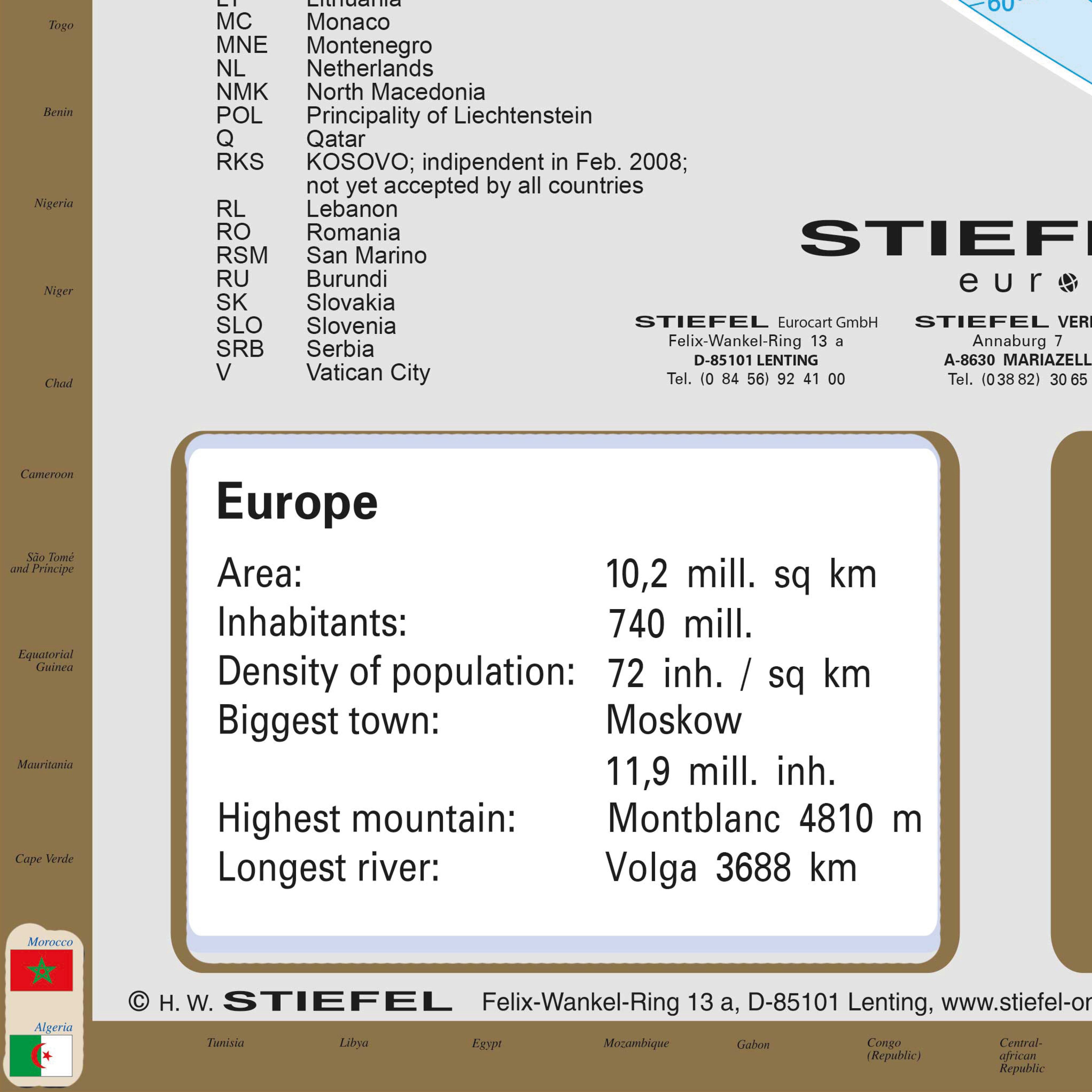Click the Stiefel globe logo icon
The image size is (1092, 1092).
(x=1068, y=283)
